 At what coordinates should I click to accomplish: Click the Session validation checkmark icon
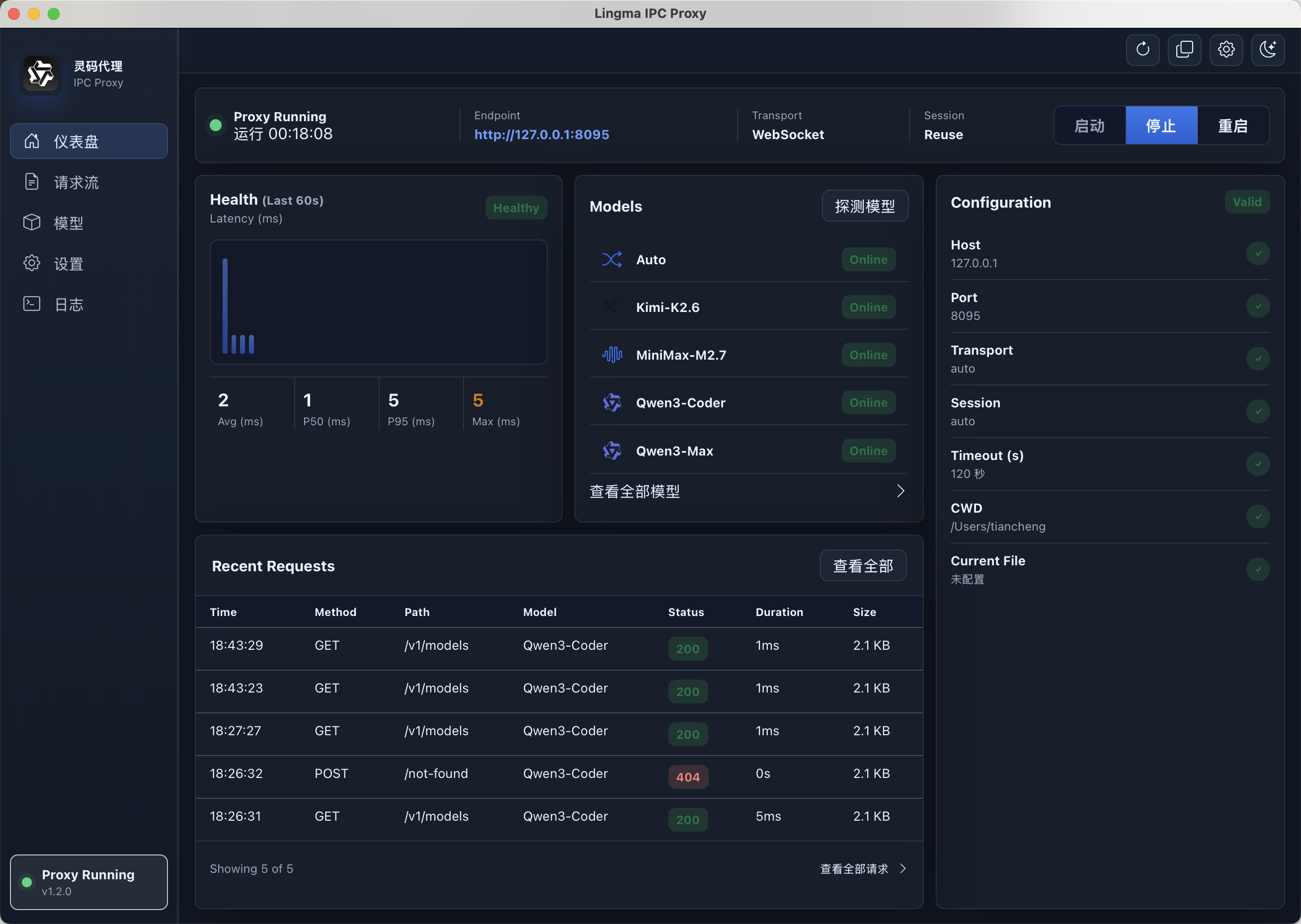pos(1258,411)
